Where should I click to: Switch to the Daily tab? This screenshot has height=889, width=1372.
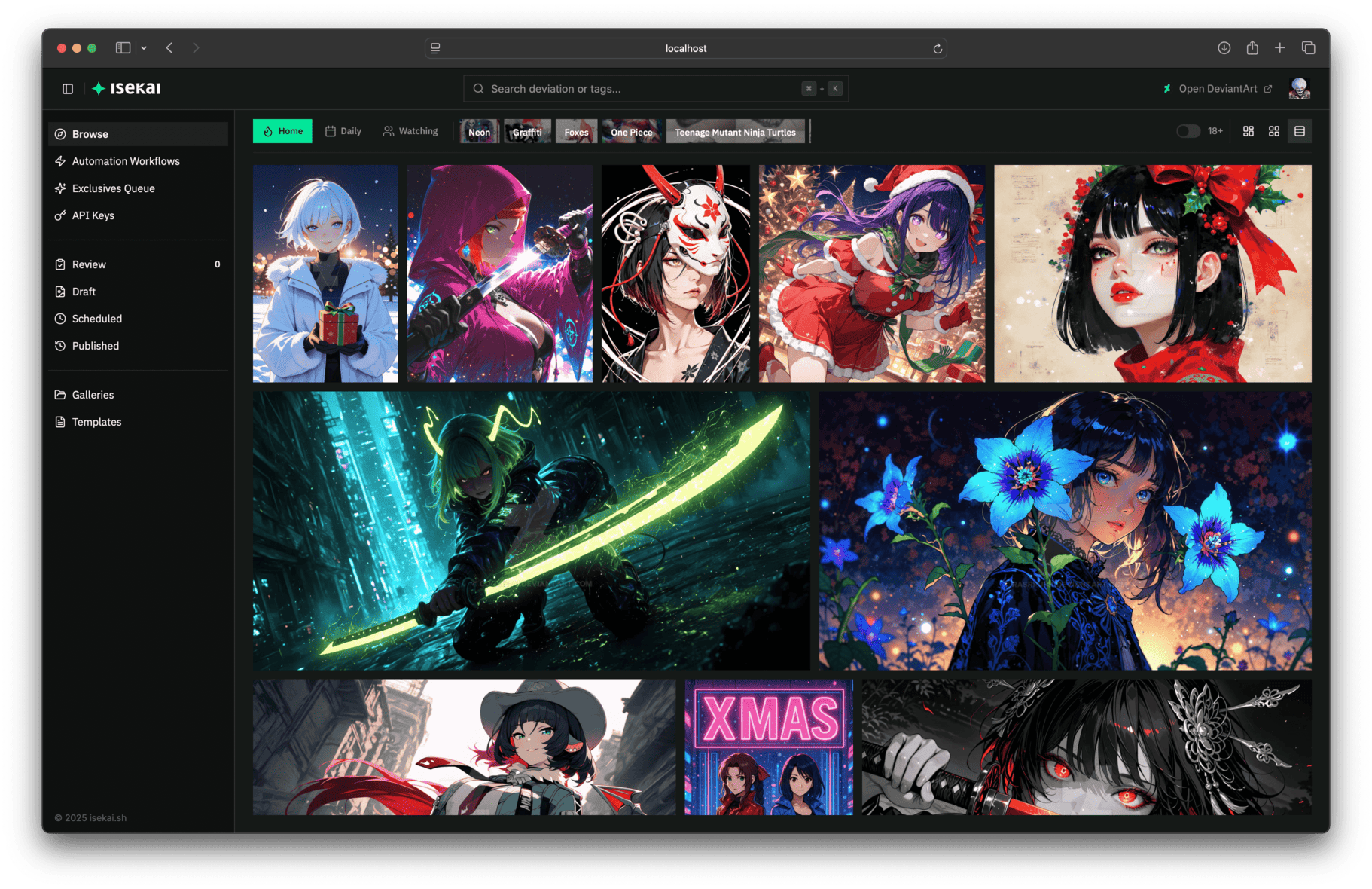tap(343, 131)
